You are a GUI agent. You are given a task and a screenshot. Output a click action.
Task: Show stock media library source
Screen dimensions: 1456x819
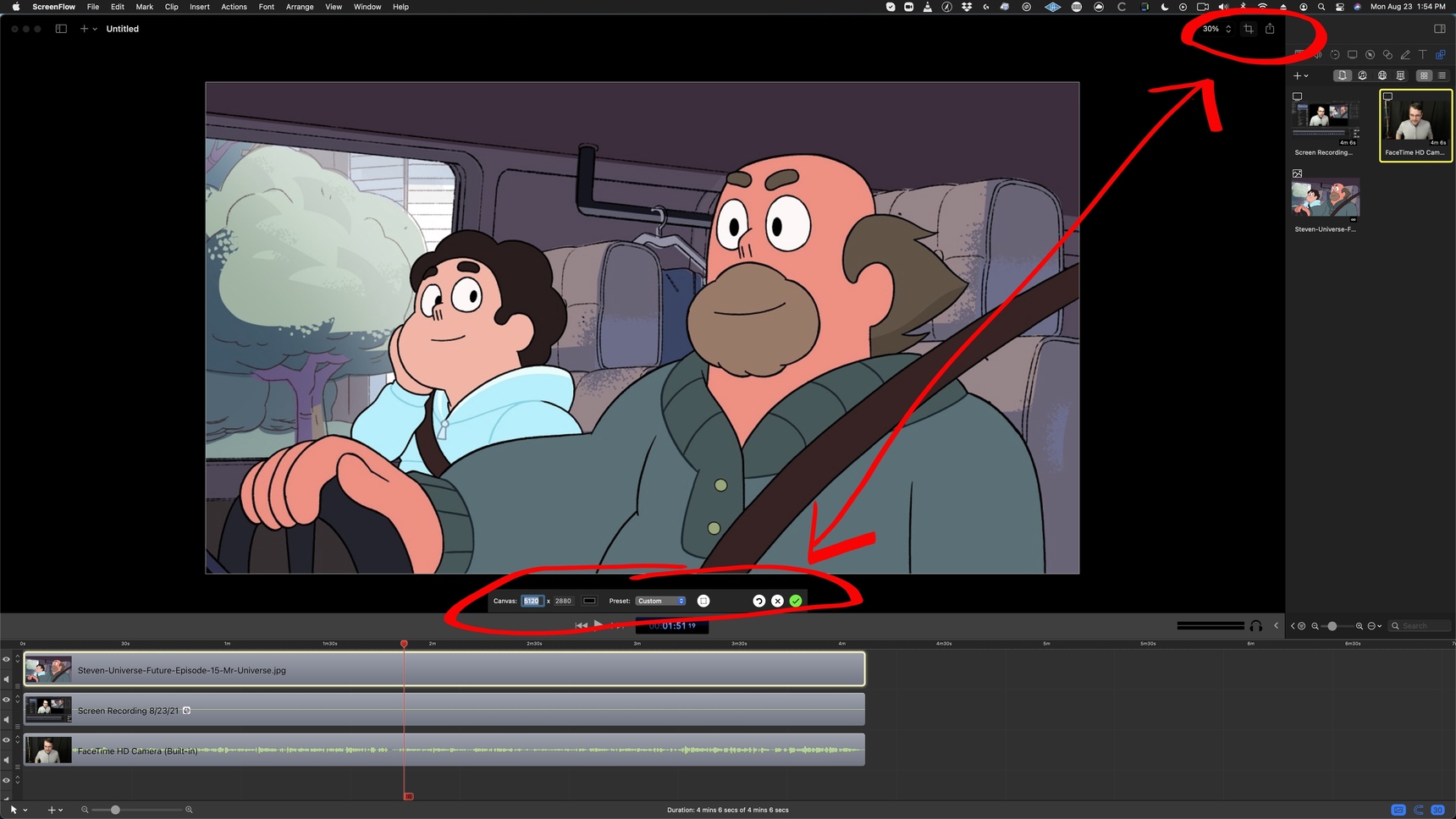pyautogui.click(x=1401, y=75)
